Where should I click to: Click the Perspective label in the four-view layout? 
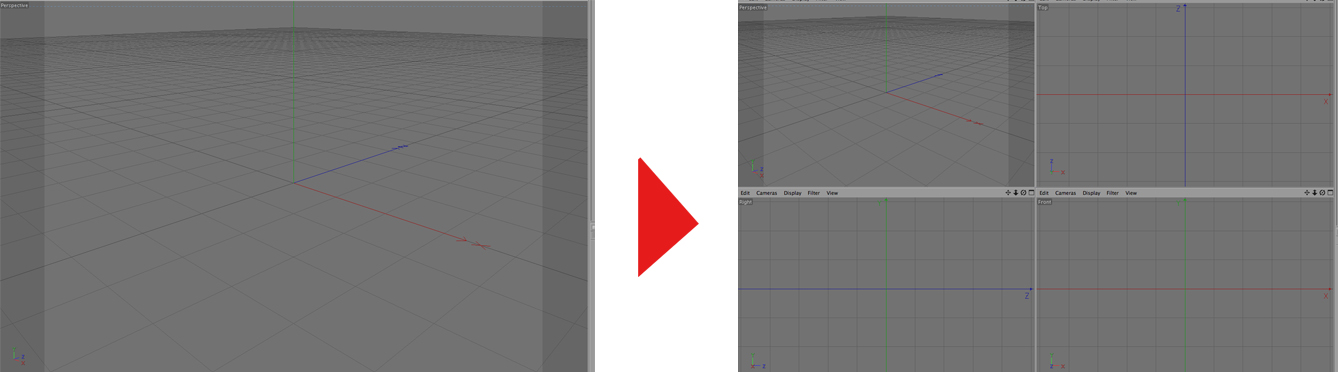click(x=753, y=8)
